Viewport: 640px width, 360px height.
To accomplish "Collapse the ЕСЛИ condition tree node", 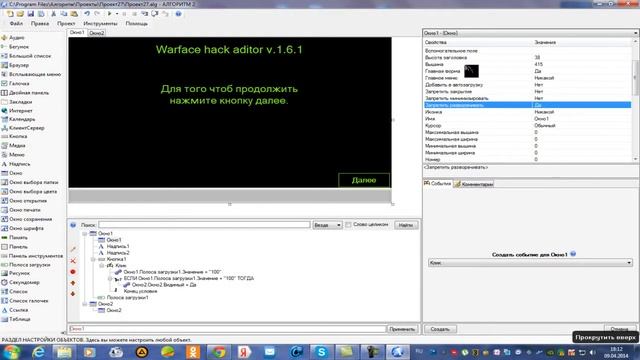I will [110, 278].
